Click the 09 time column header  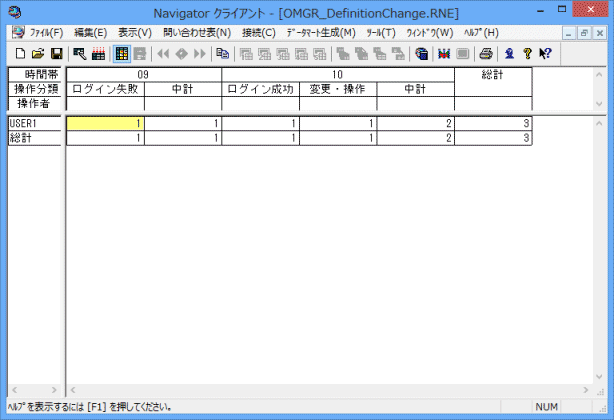(x=144, y=75)
